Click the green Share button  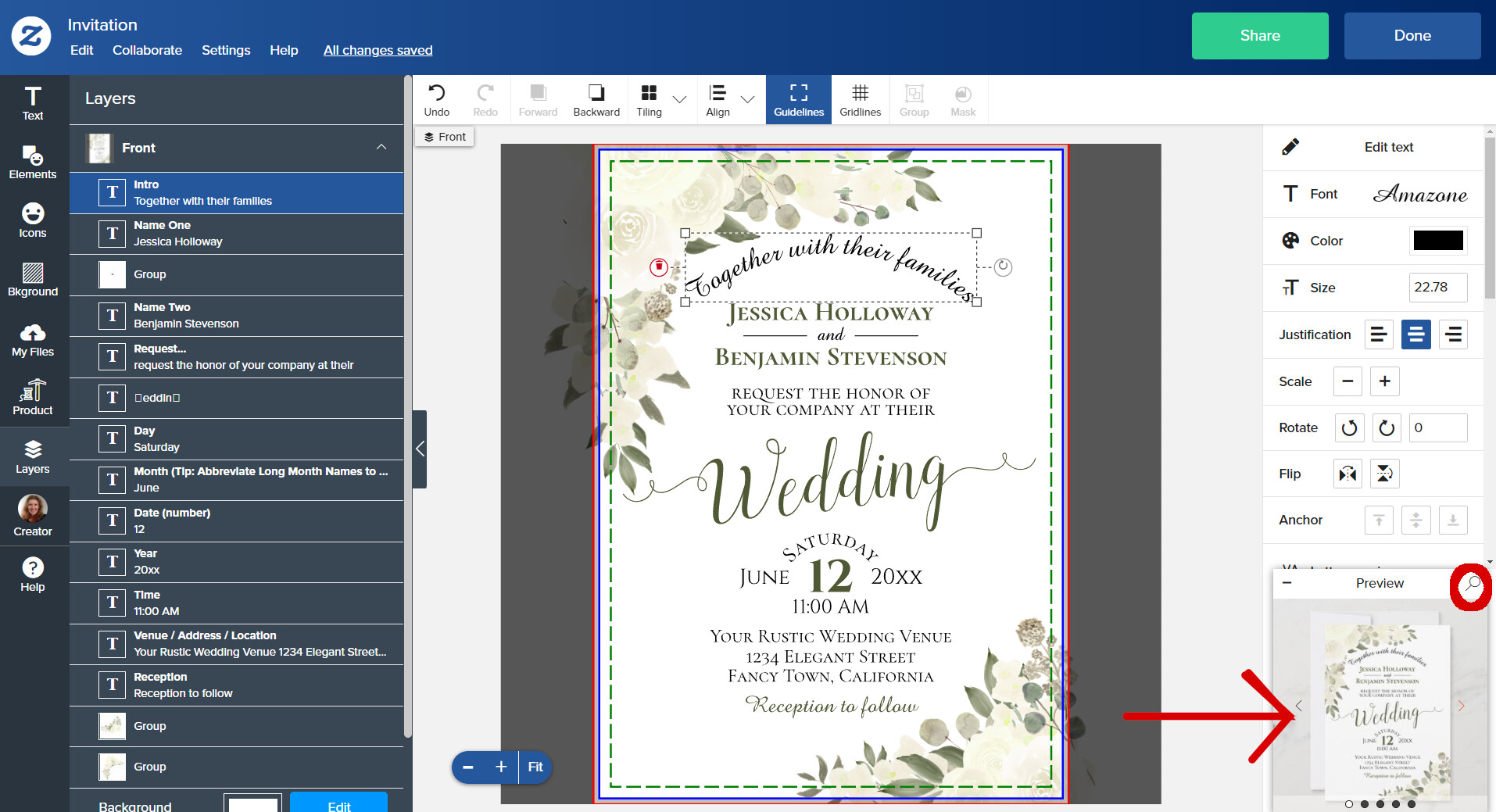pos(1260,36)
